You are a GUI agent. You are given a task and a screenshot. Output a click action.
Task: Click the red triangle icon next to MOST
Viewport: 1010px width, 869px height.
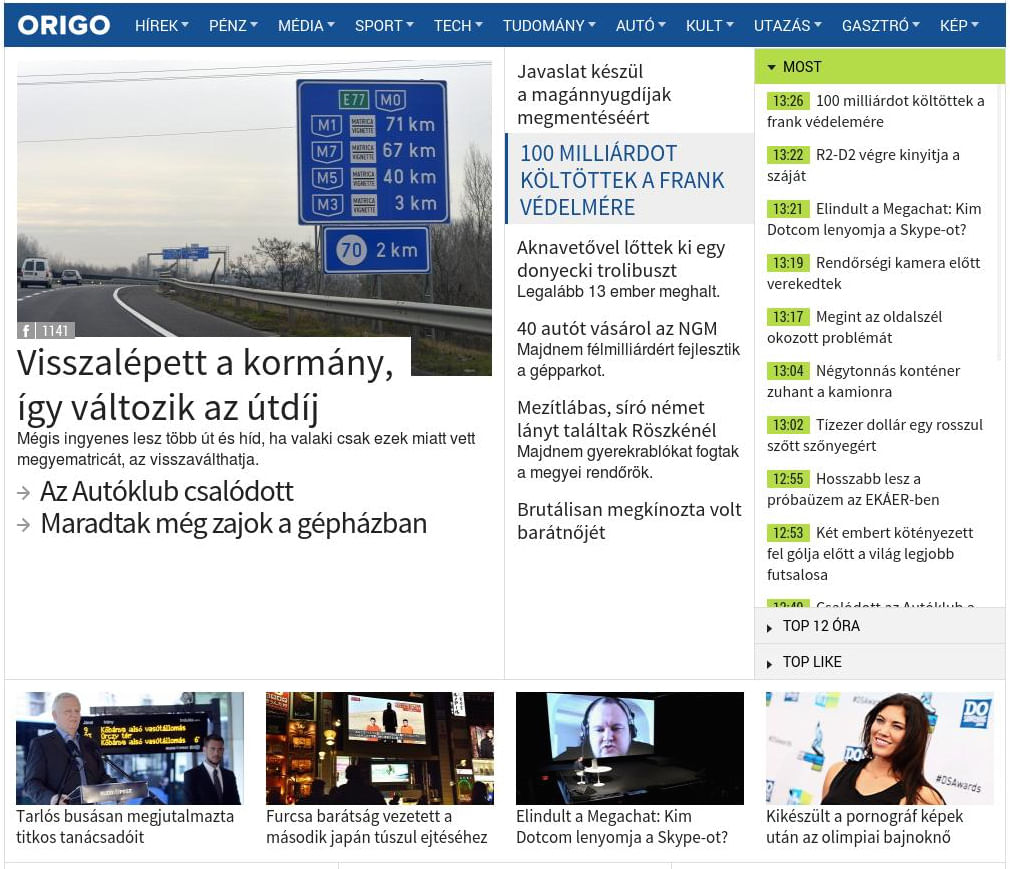click(x=770, y=67)
